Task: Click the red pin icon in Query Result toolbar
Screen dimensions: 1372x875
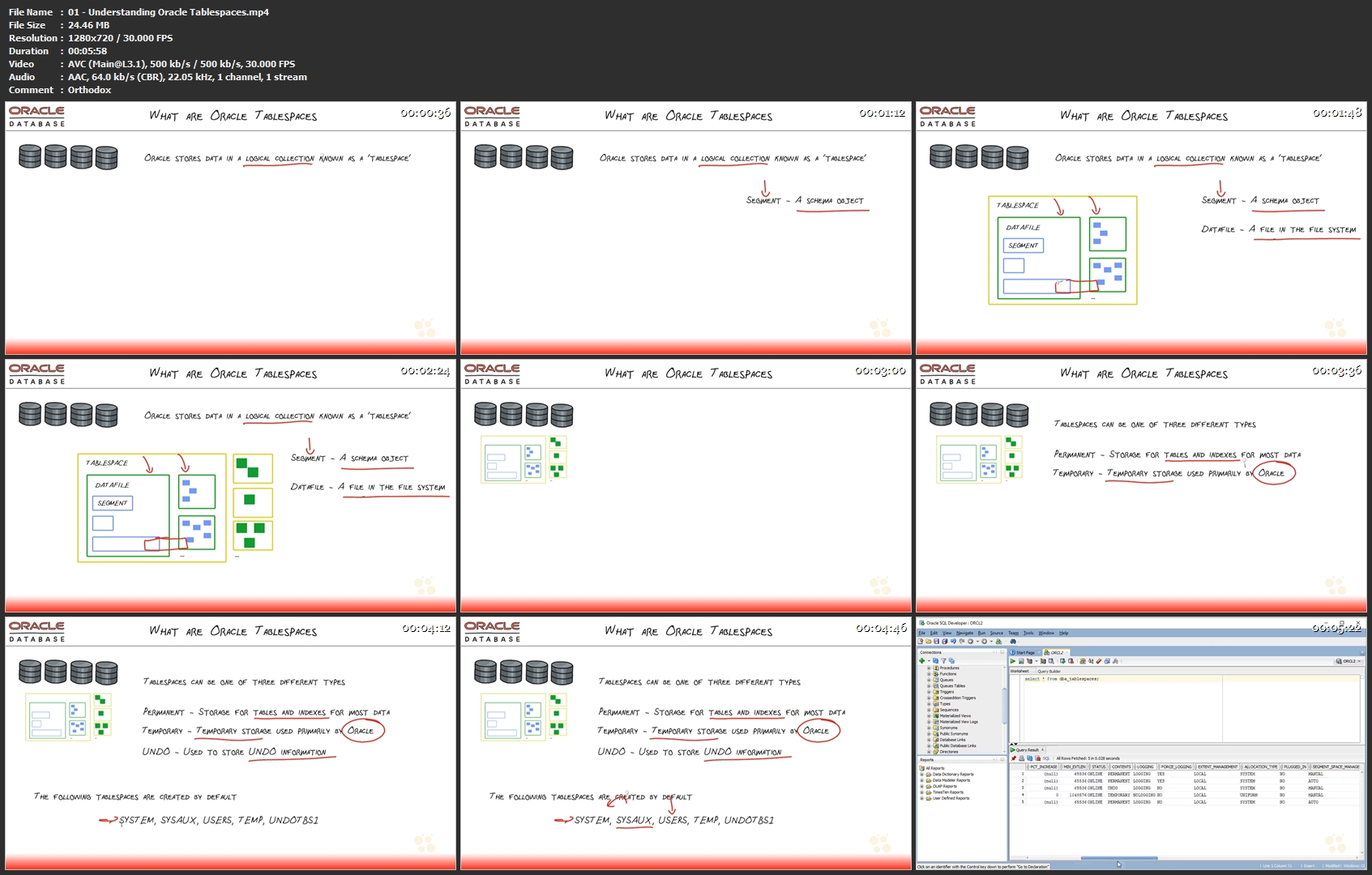Action: point(1014,758)
